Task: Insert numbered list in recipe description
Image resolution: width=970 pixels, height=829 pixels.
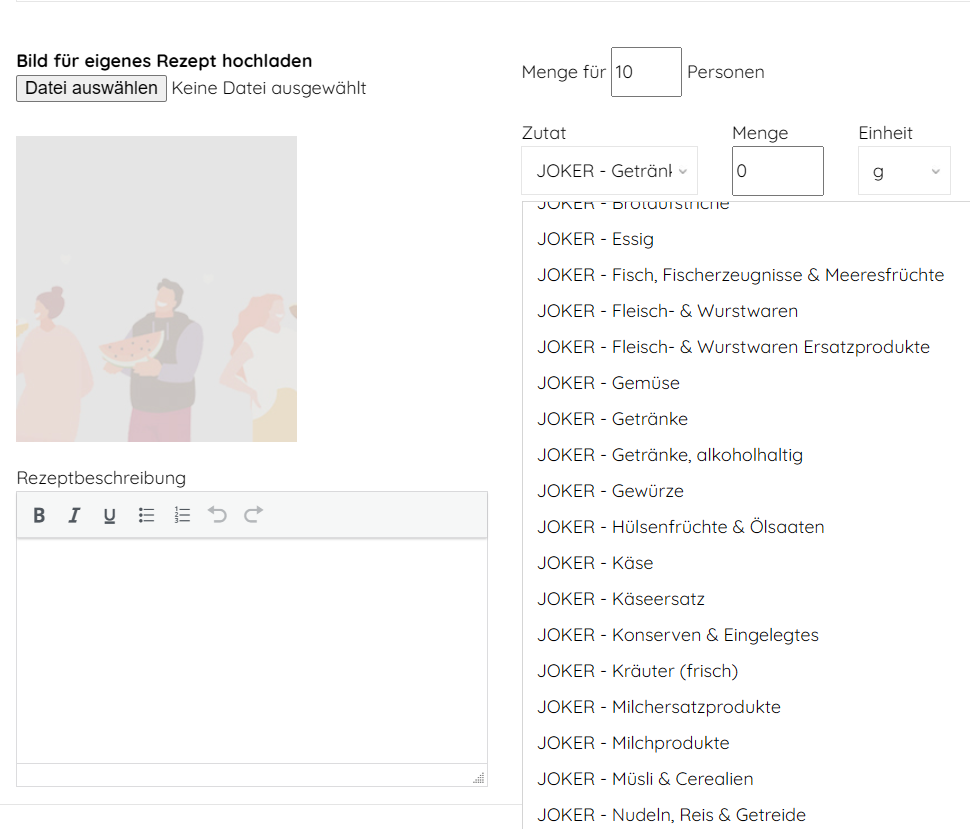Action: [182, 515]
